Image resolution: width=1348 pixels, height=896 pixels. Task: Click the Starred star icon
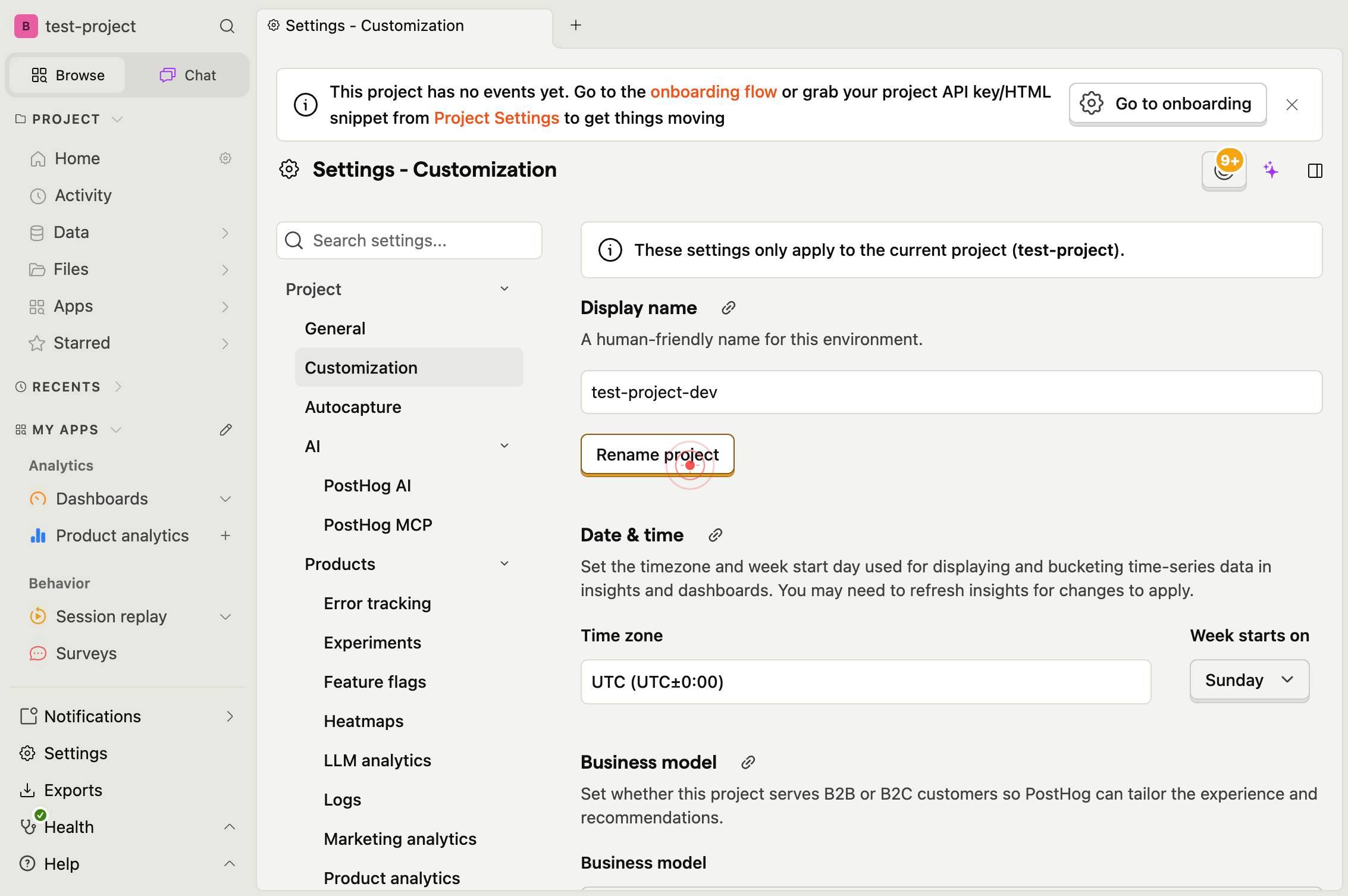37,343
